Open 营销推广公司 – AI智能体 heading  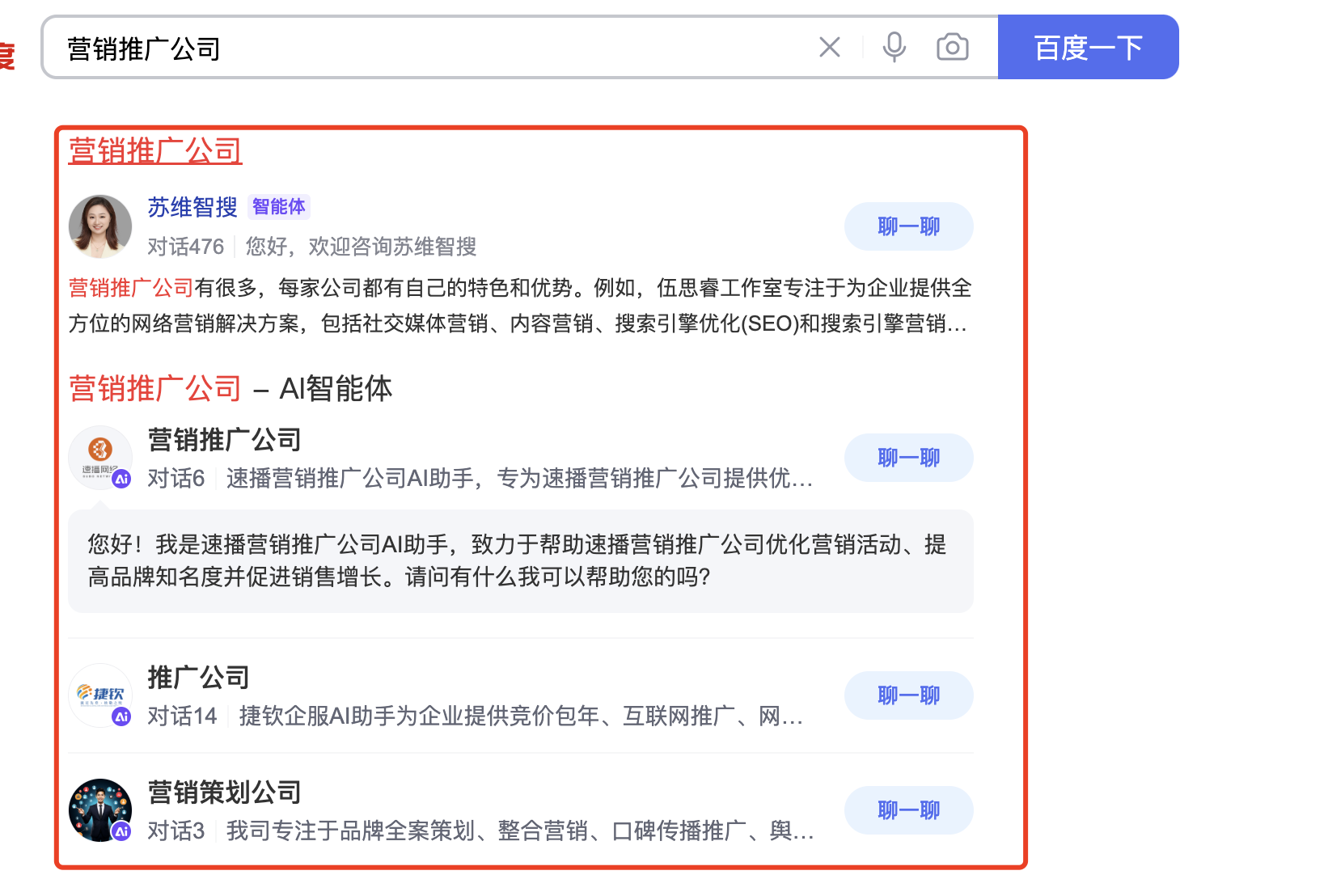(x=230, y=389)
